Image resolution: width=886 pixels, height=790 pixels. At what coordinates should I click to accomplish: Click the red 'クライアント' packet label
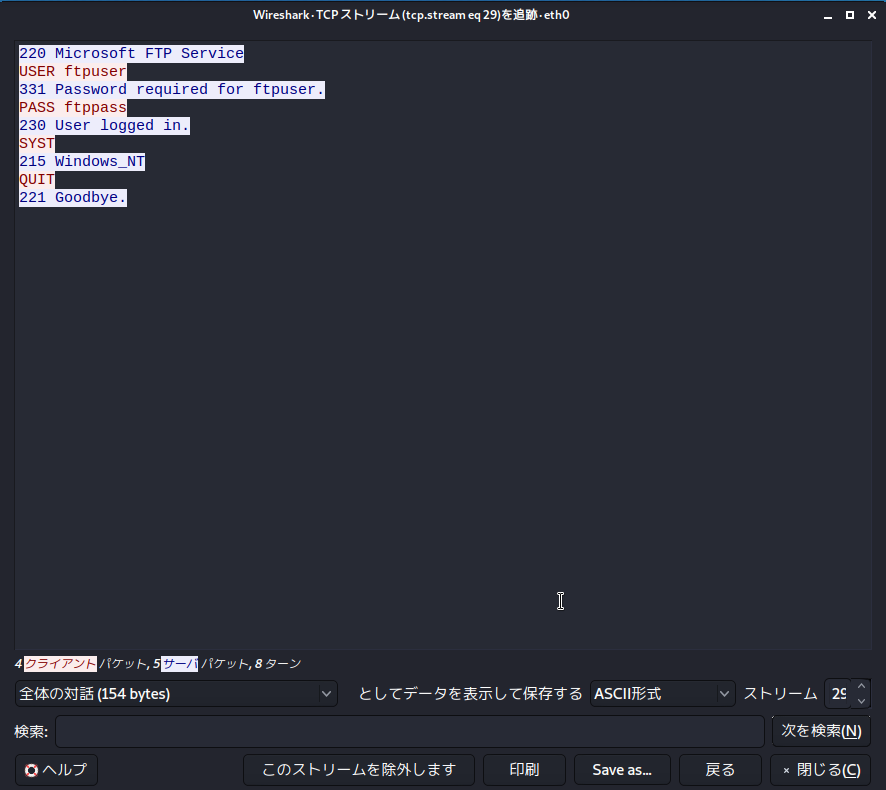coord(60,663)
